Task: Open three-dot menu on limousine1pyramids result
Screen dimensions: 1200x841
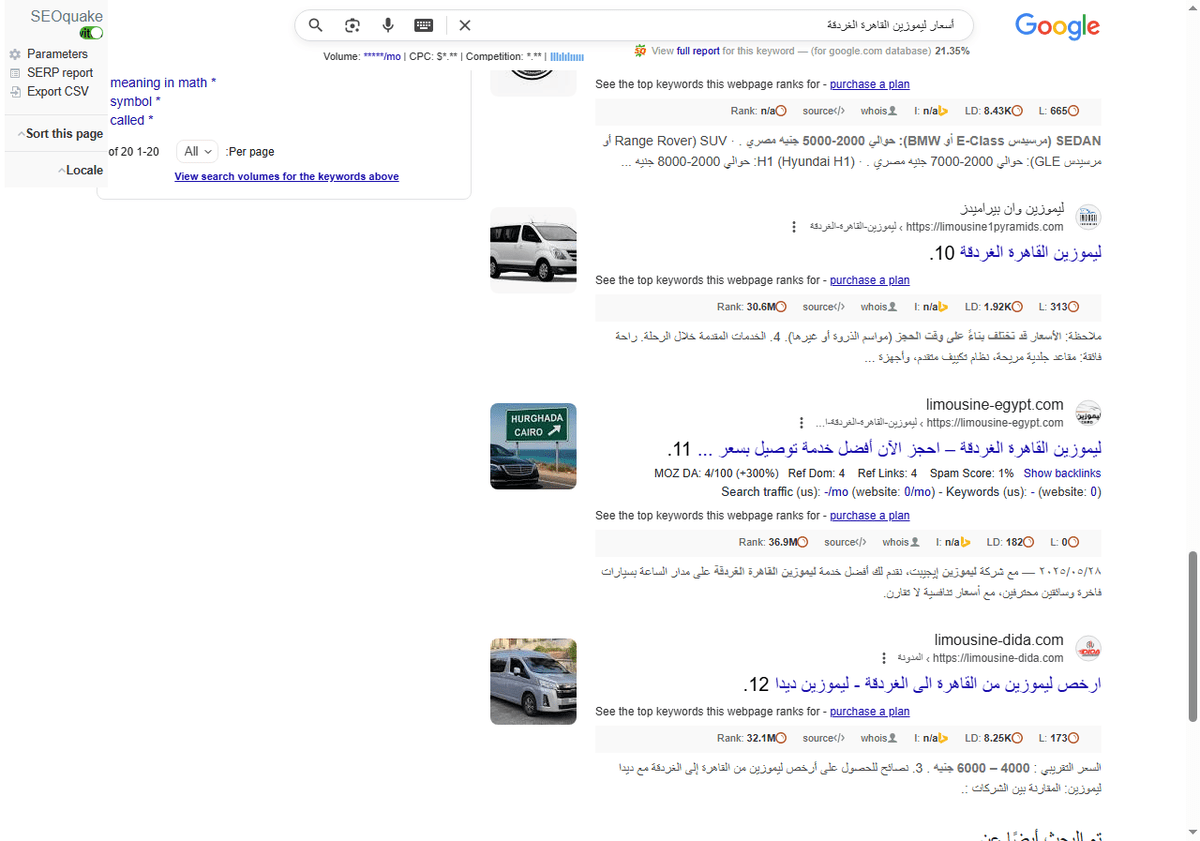Action: (793, 226)
